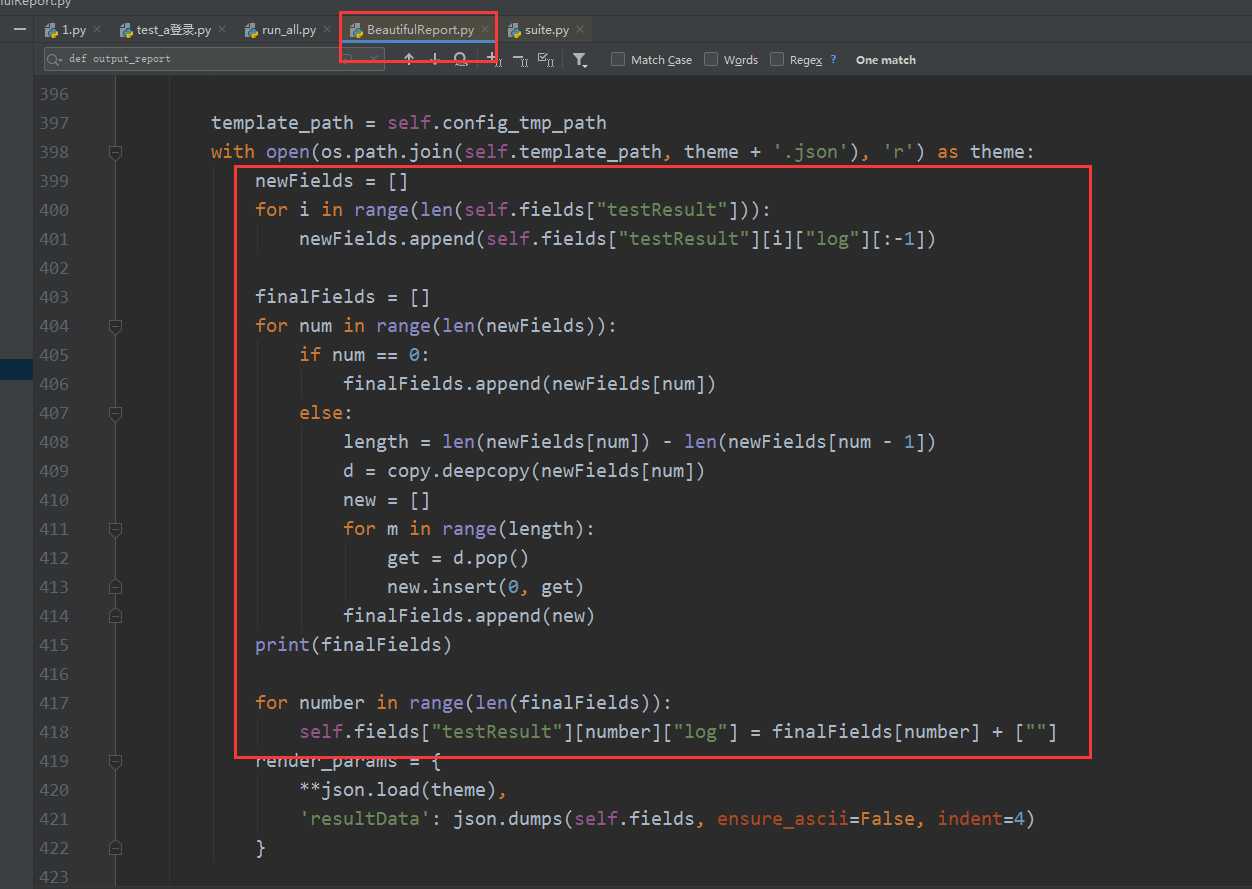Open search filter funnel icon
Image resolution: width=1252 pixels, height=889 pixels.
coord(580,60)
